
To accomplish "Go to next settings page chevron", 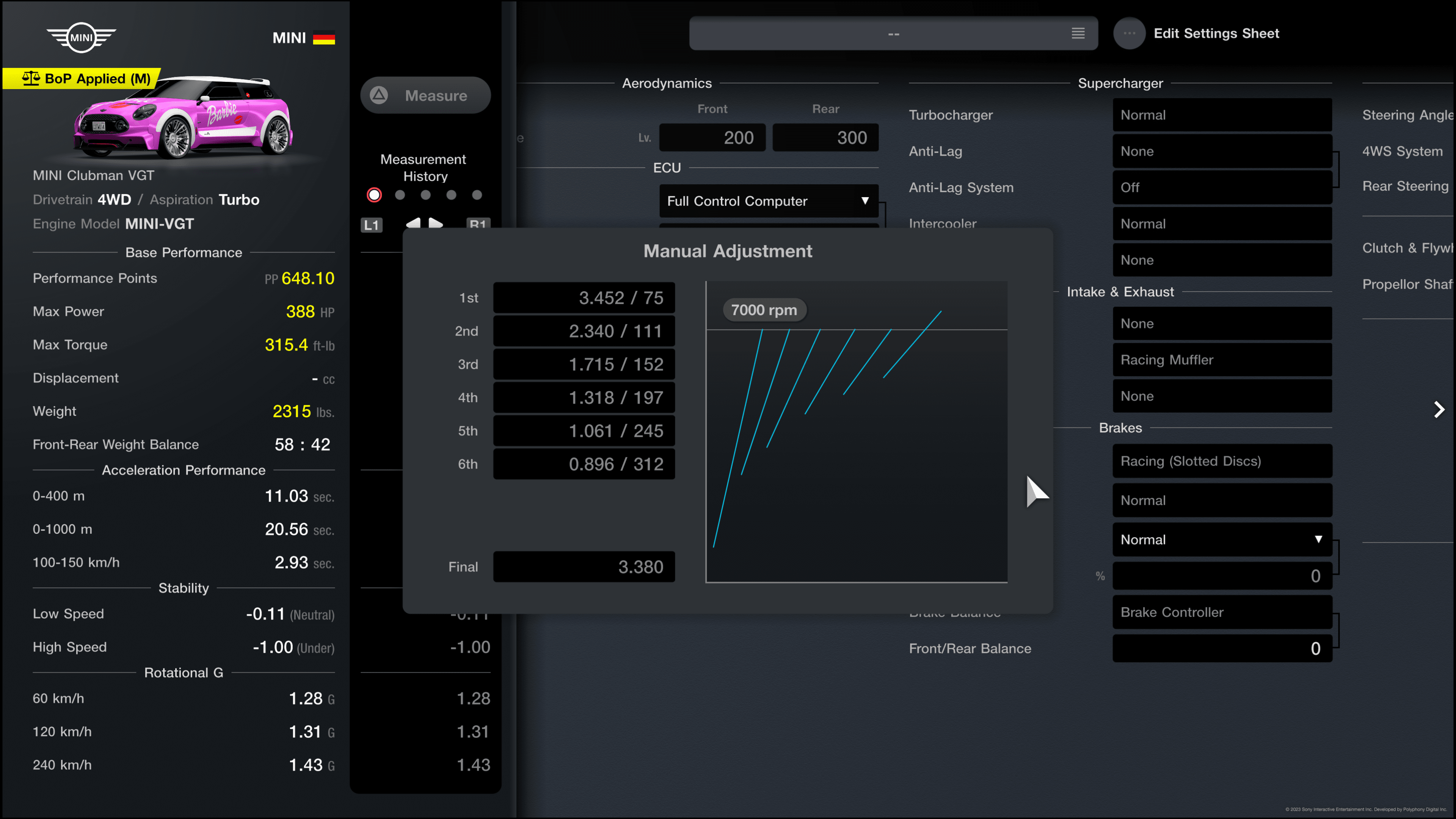I will pyautogui.click(x=1439, y=410).
